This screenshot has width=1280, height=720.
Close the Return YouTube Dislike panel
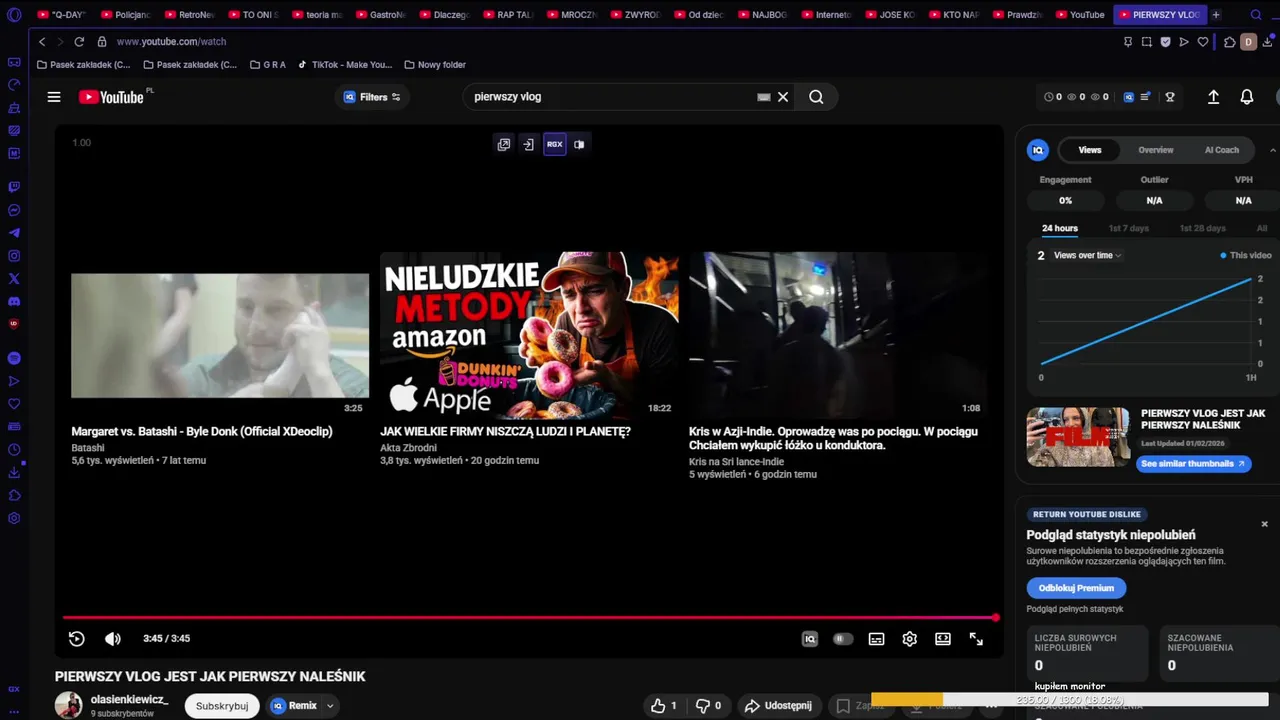coord(1264,524)
